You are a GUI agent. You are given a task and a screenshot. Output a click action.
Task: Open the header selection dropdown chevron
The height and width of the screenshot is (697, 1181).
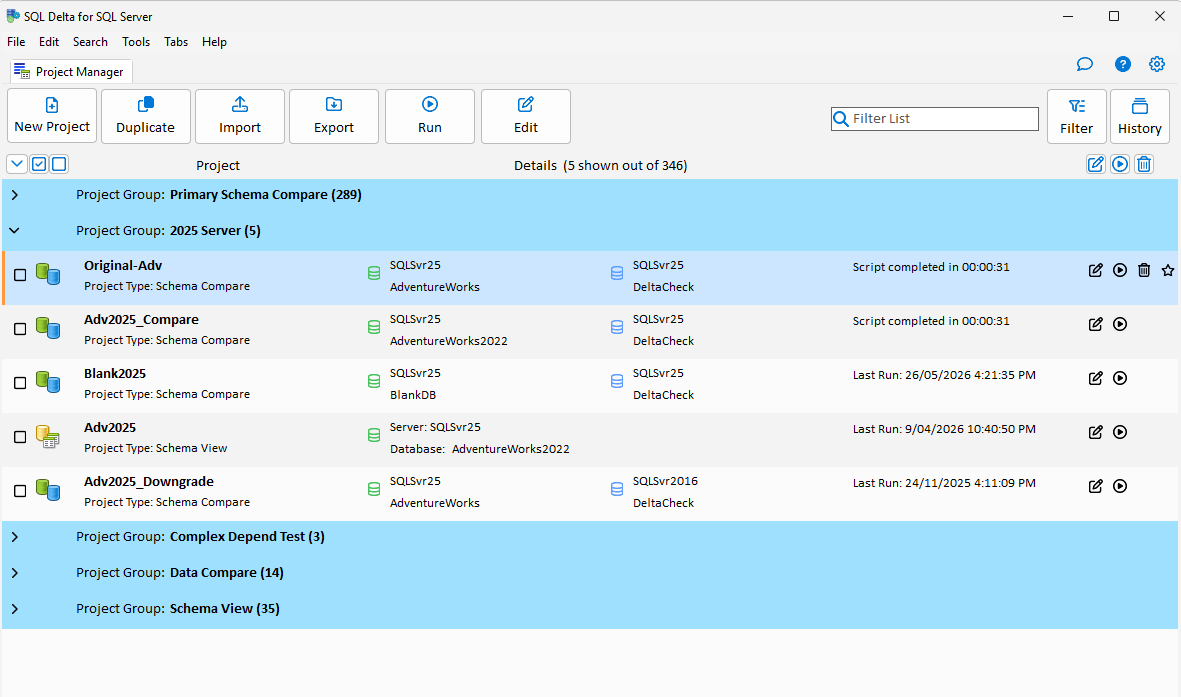(x=17, y=164)
